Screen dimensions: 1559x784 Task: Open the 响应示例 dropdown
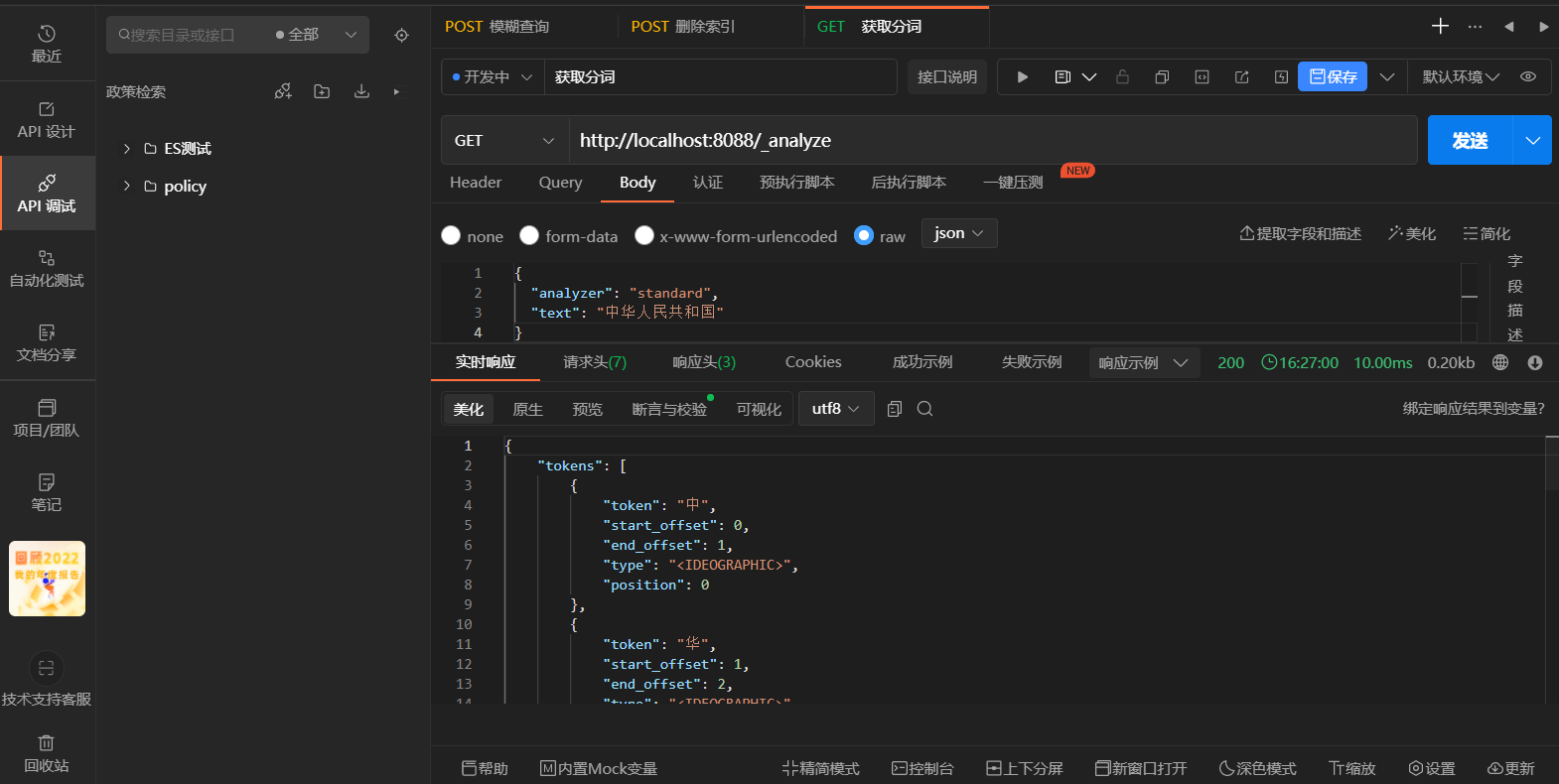pyautogui.click(x=1144, y=362)
